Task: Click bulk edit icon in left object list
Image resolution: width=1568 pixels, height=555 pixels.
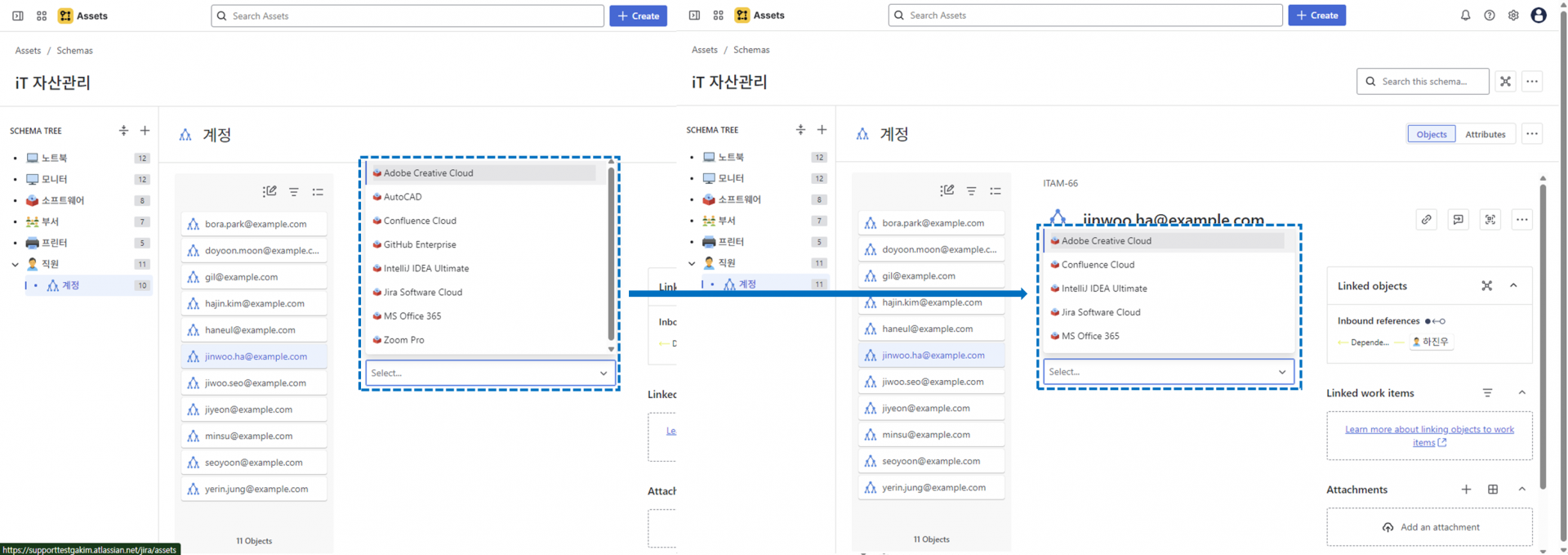Action: pos(269,191)
